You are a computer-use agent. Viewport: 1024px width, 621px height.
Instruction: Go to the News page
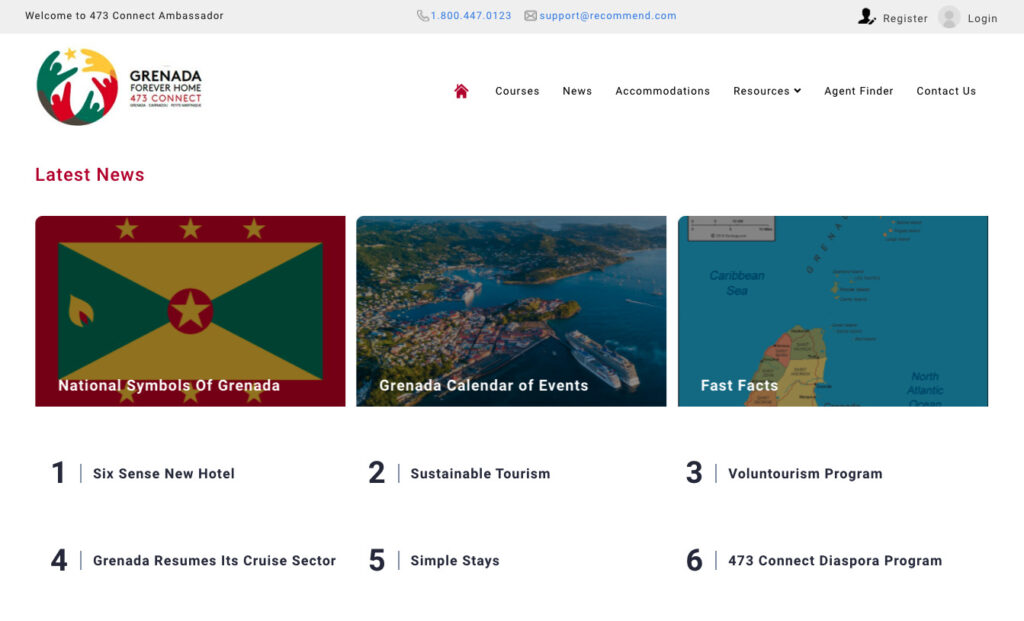click(577, 91)
